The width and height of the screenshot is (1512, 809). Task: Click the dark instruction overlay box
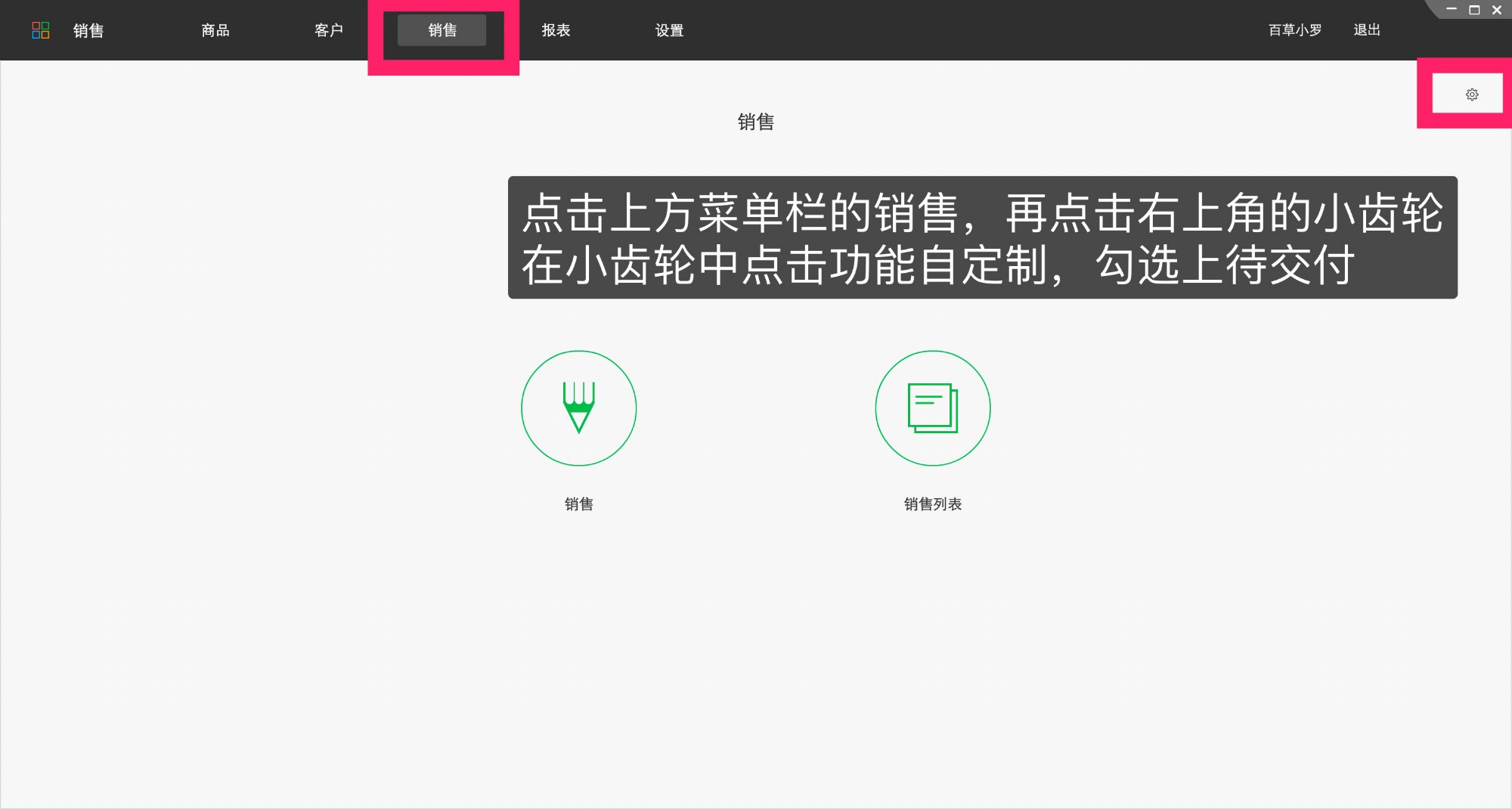coord(982,239)
